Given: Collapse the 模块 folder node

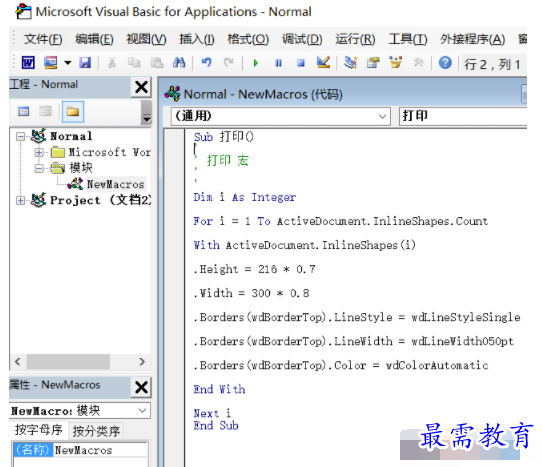Looking at the screenshot, I should pos(39,168).
